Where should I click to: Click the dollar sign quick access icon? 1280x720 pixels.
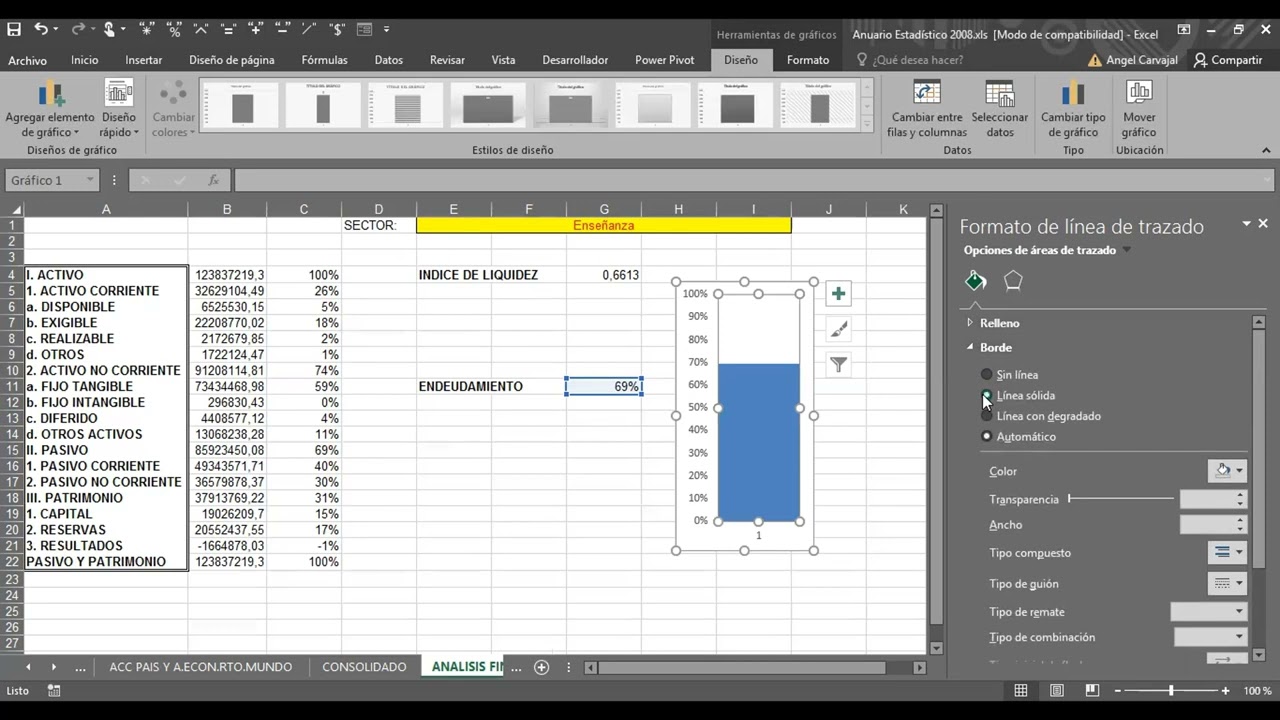[336, 30]
